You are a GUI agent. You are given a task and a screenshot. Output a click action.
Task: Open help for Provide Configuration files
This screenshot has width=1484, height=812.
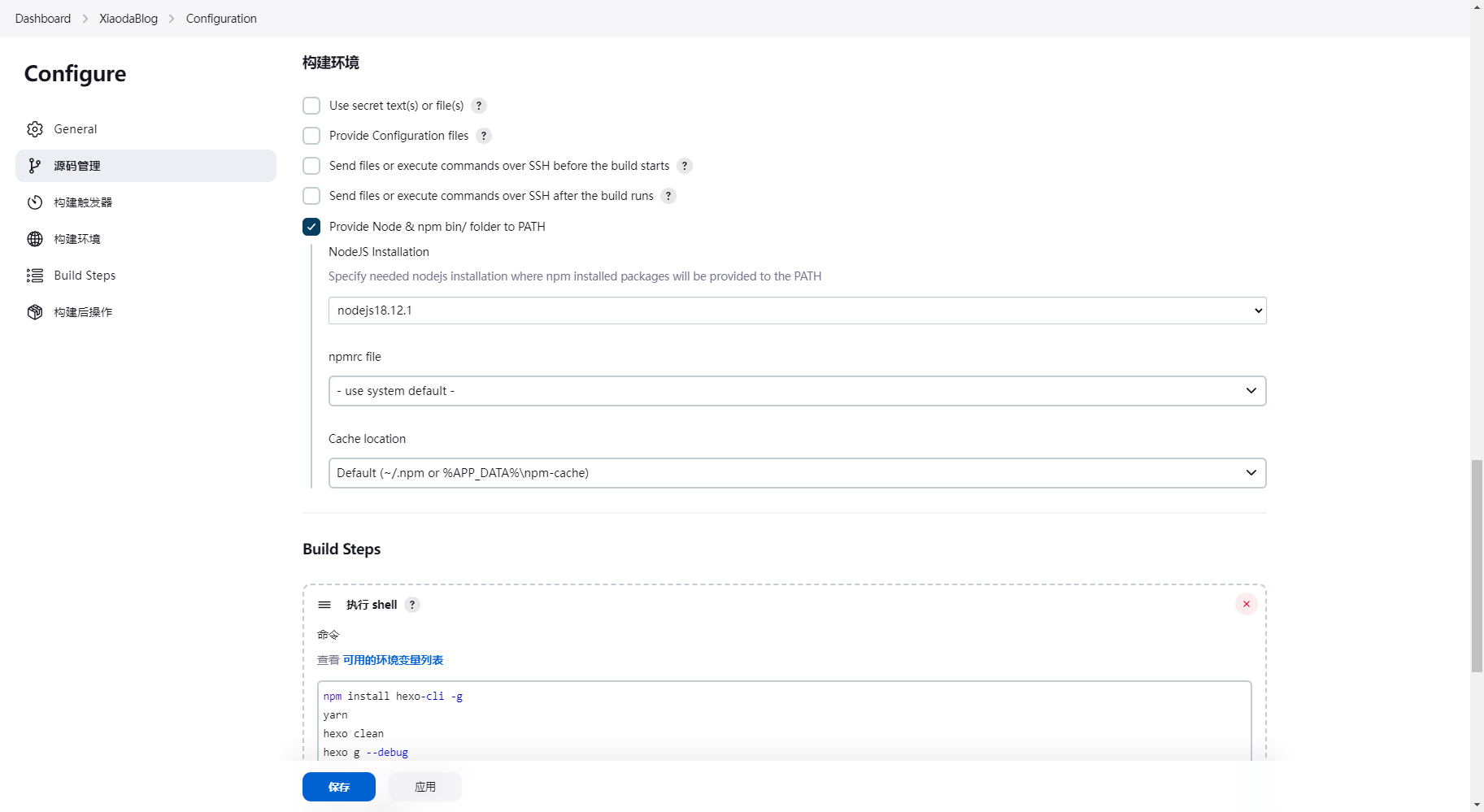(484, 136)
